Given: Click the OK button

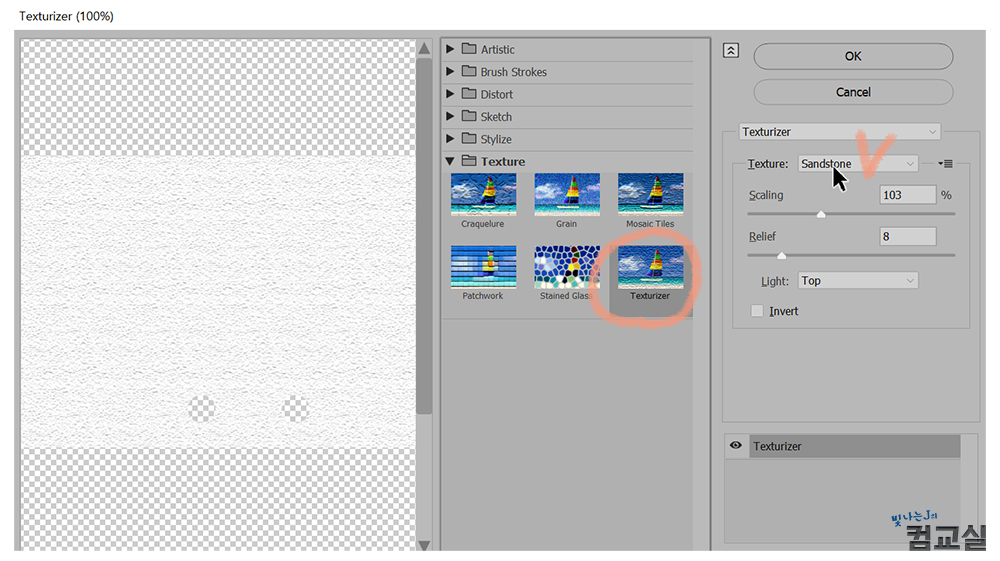Looking at the screenshot, I should [853, 56].
